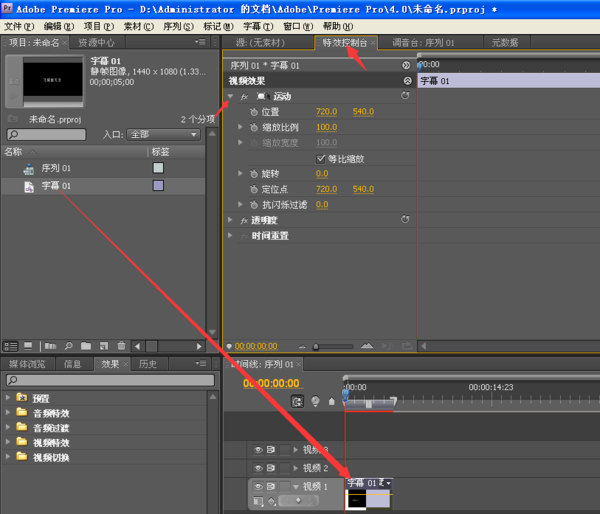600x514 pixels.
Task: Toggle stopwatch animation for 抗闪烁过滤
Action: point(254,205)
